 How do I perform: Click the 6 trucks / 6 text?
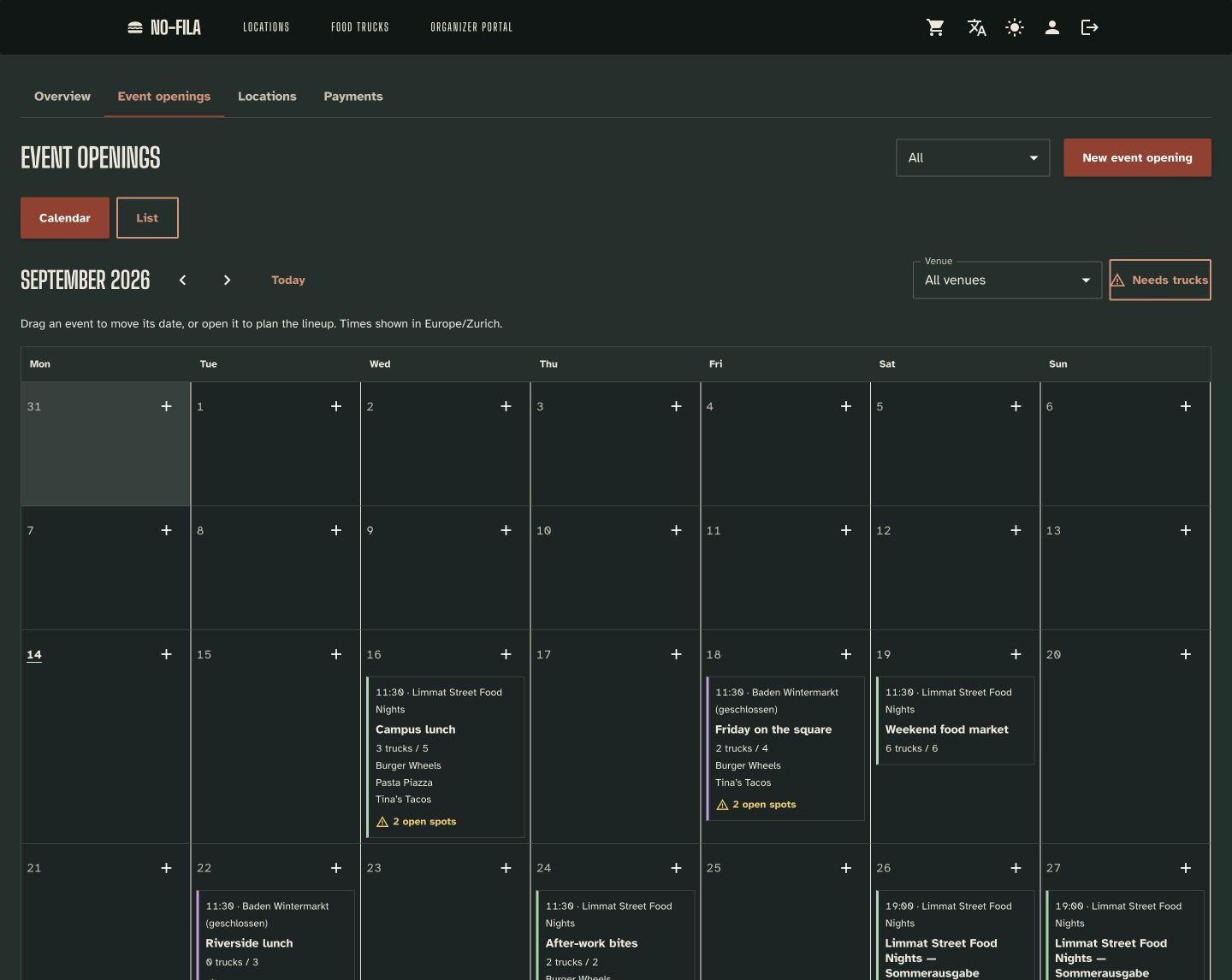click(x=912, y=748)
